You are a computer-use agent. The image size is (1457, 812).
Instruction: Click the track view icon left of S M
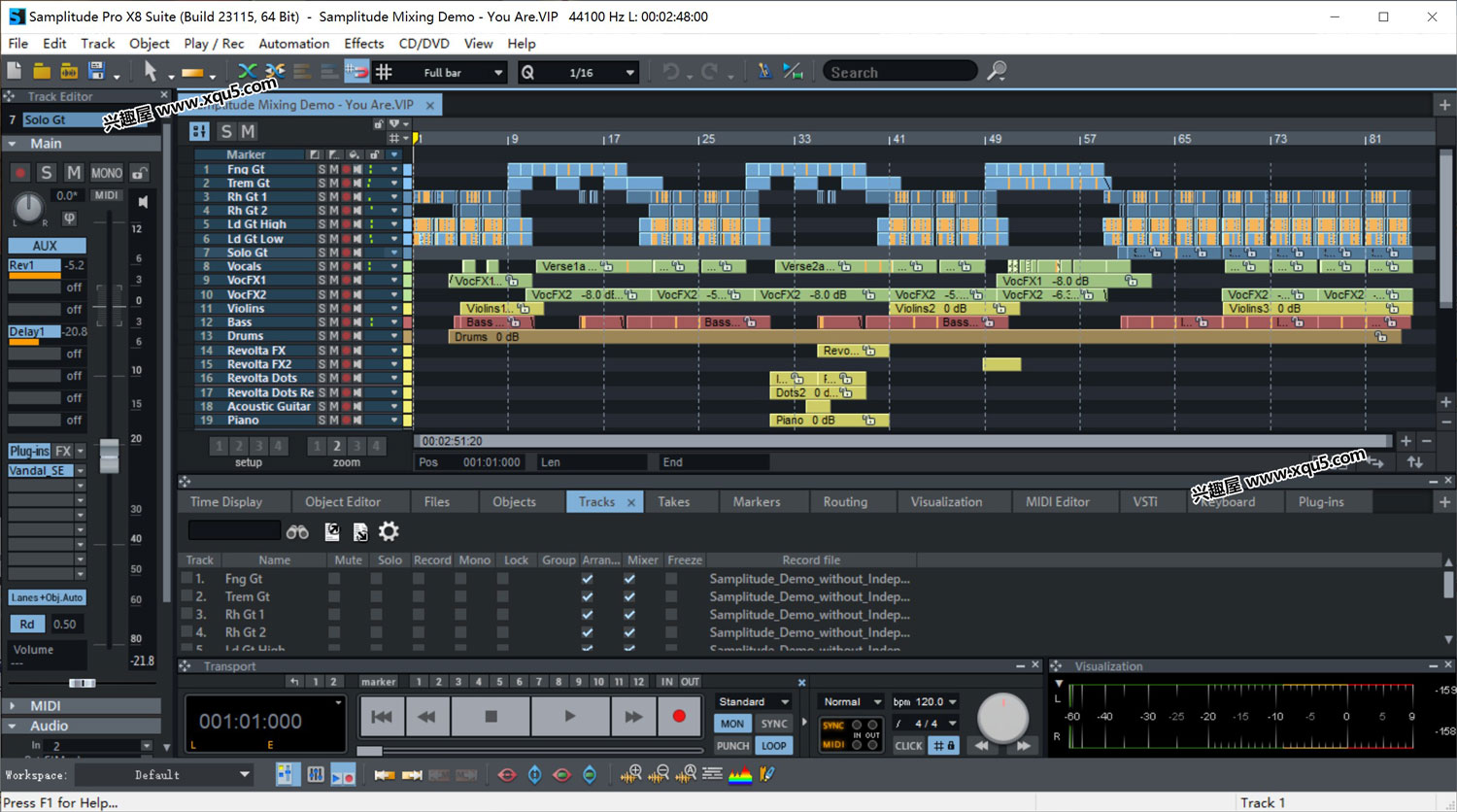199,131
